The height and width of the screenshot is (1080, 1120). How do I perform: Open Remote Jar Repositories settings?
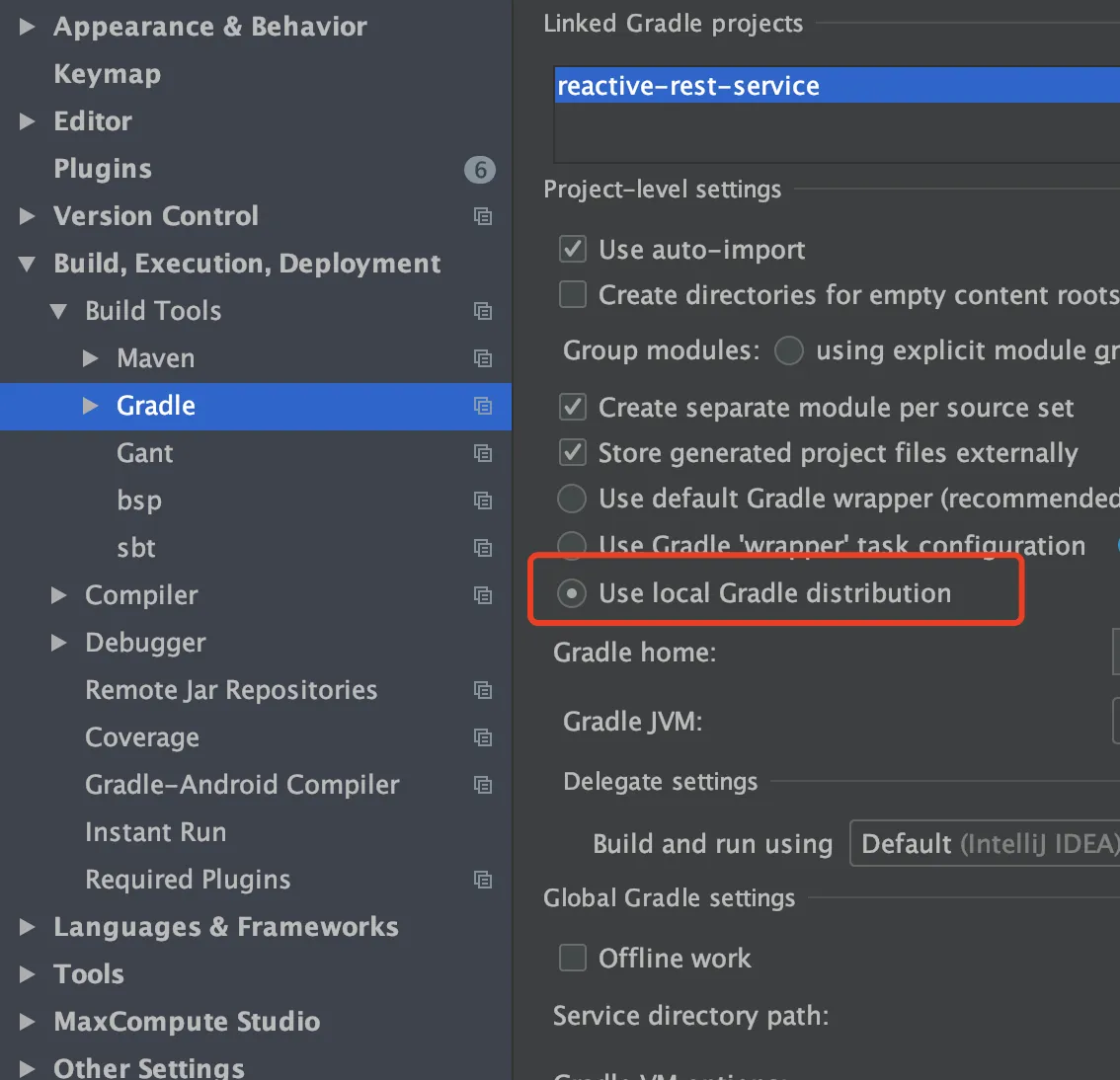click(231, 690)
